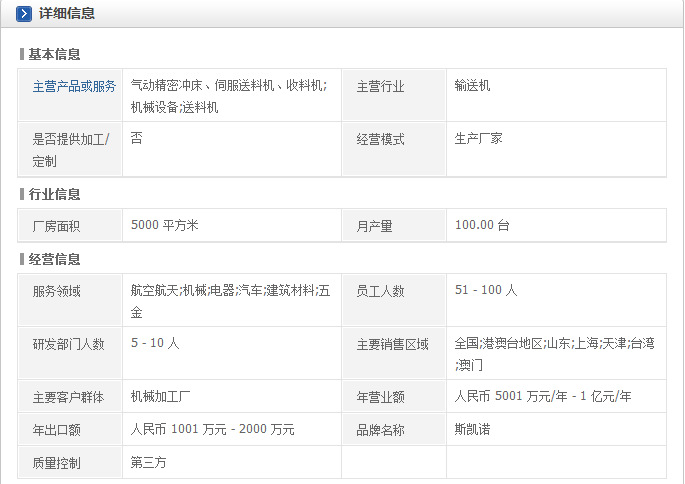This screenshot has height=484, width=685.
Task: Click the 是否提供加工/定制 label
Action: 71,150
